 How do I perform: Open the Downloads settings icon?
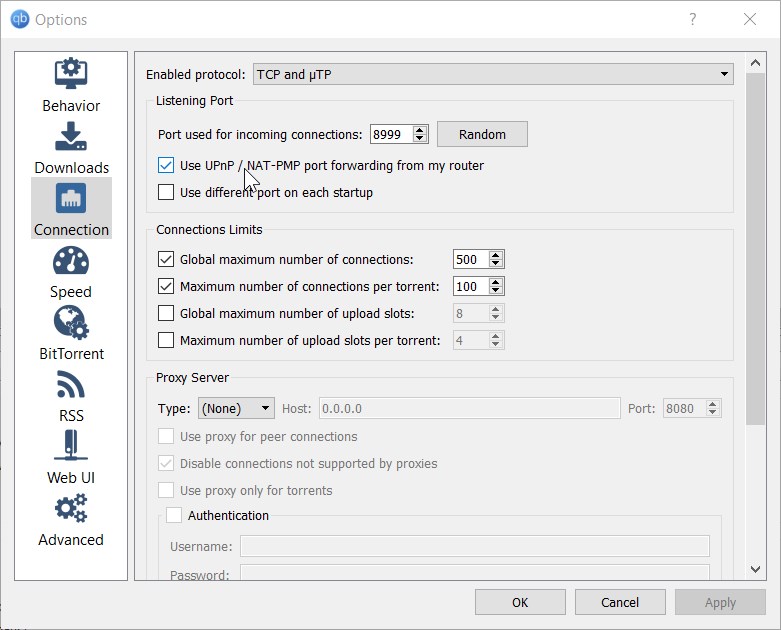pos(71,136)
